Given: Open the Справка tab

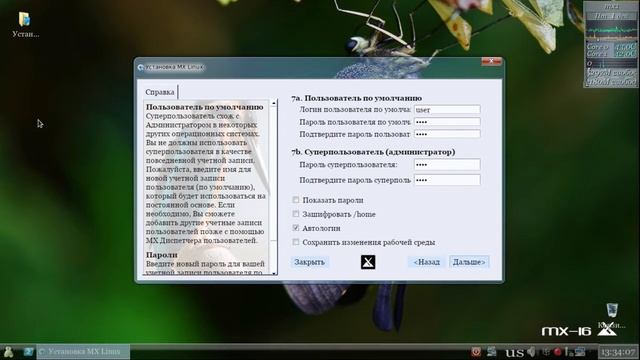Looking at the screenshot, I should pyautogui.click(x=160, y=92).
